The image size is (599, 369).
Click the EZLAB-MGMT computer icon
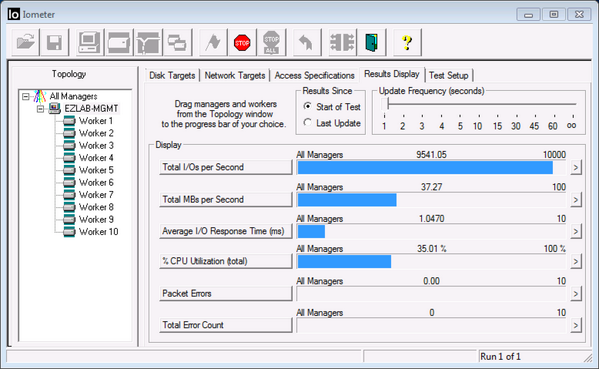click(55, 108)
